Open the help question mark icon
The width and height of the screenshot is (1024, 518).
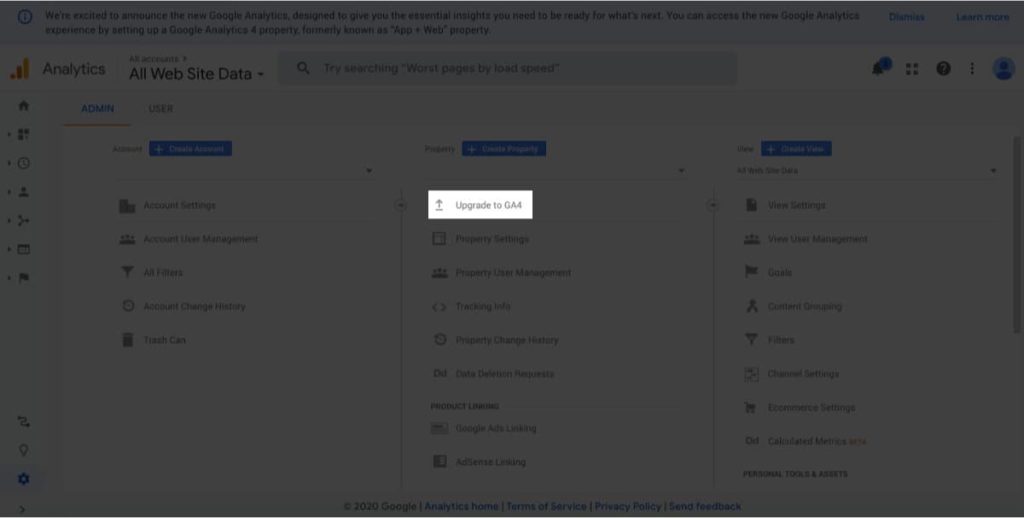tap(943, 69)
